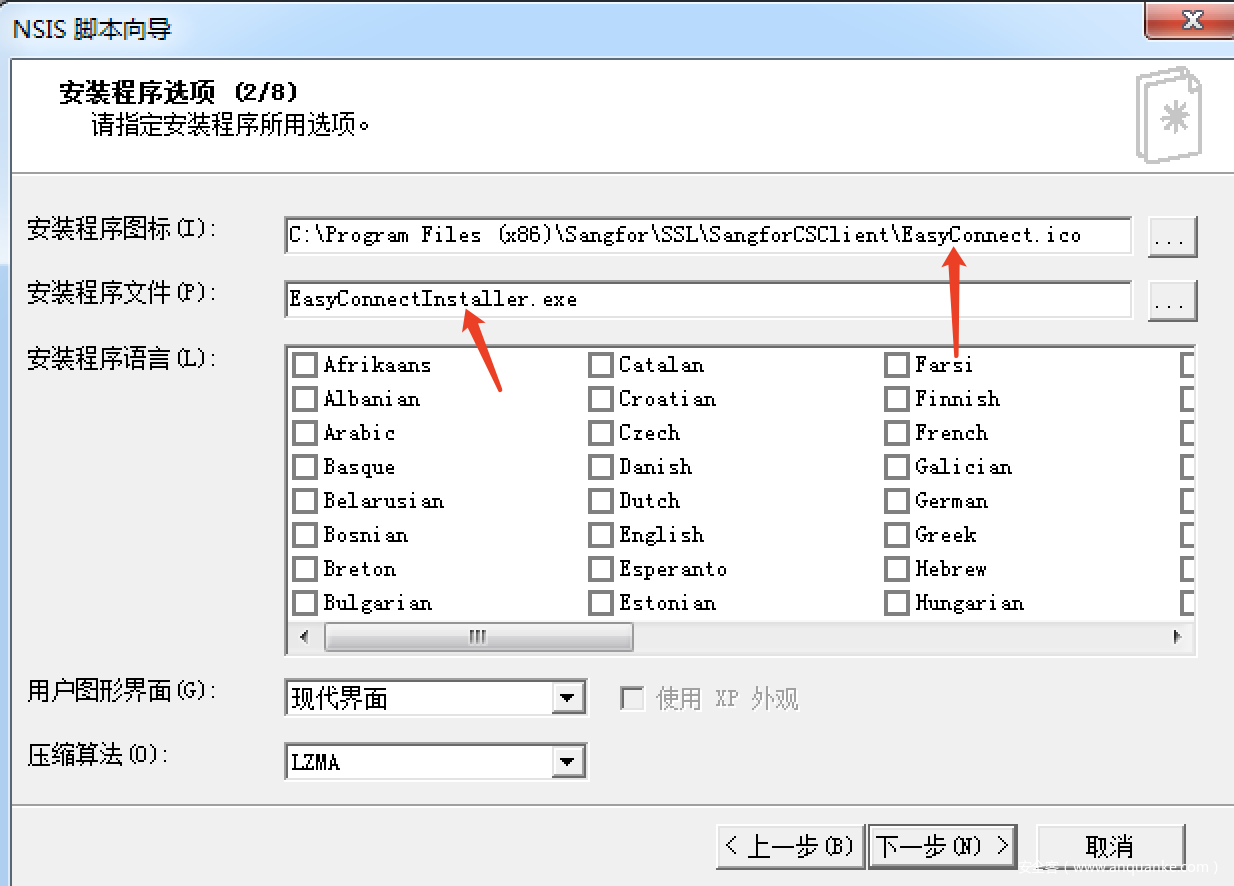
Task: Click the EasyConnectInstaller.exe file field
Action: pyautogui.click(x=708, y=299)
